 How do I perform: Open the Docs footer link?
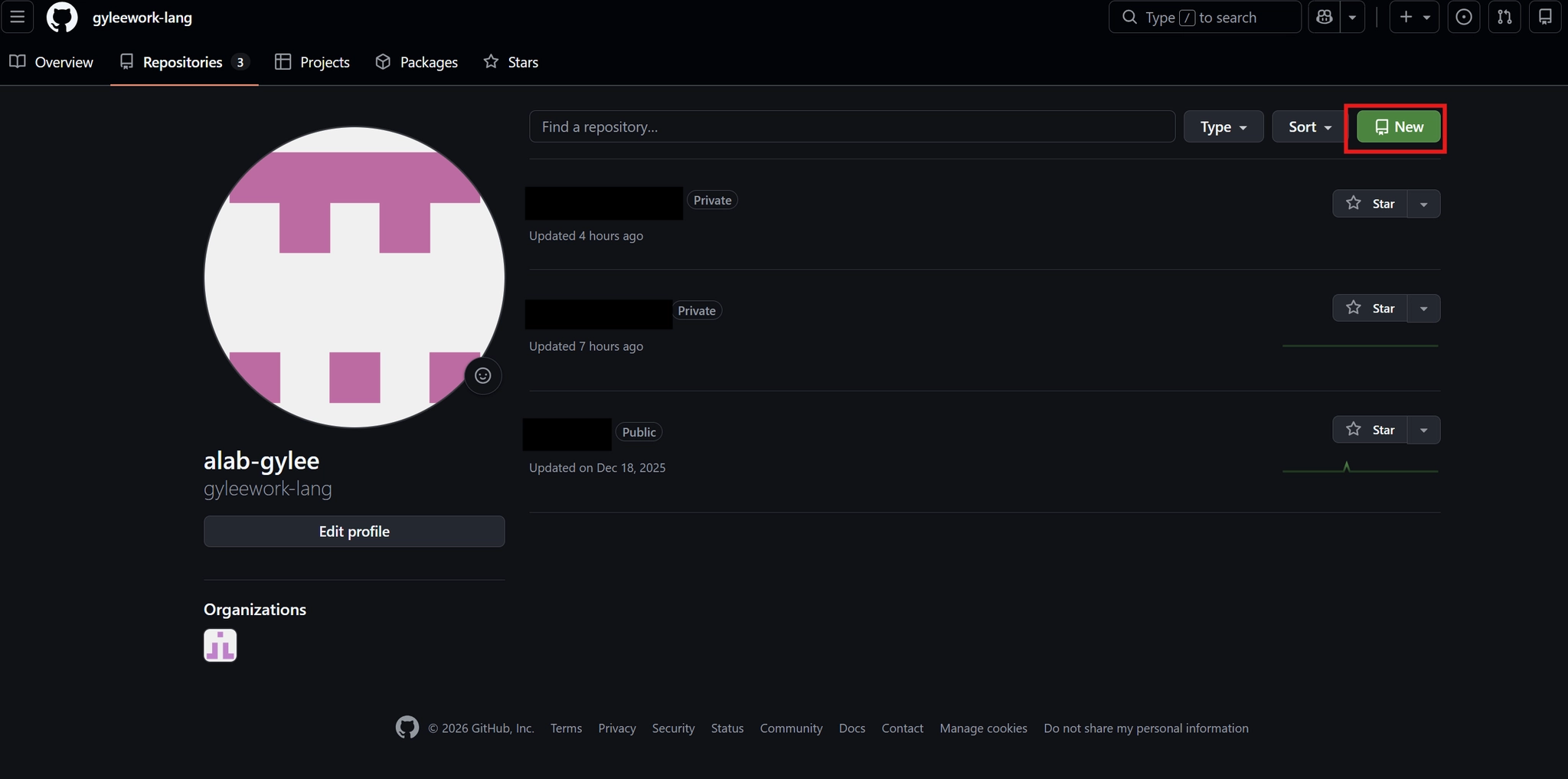(x=852, y=728)
